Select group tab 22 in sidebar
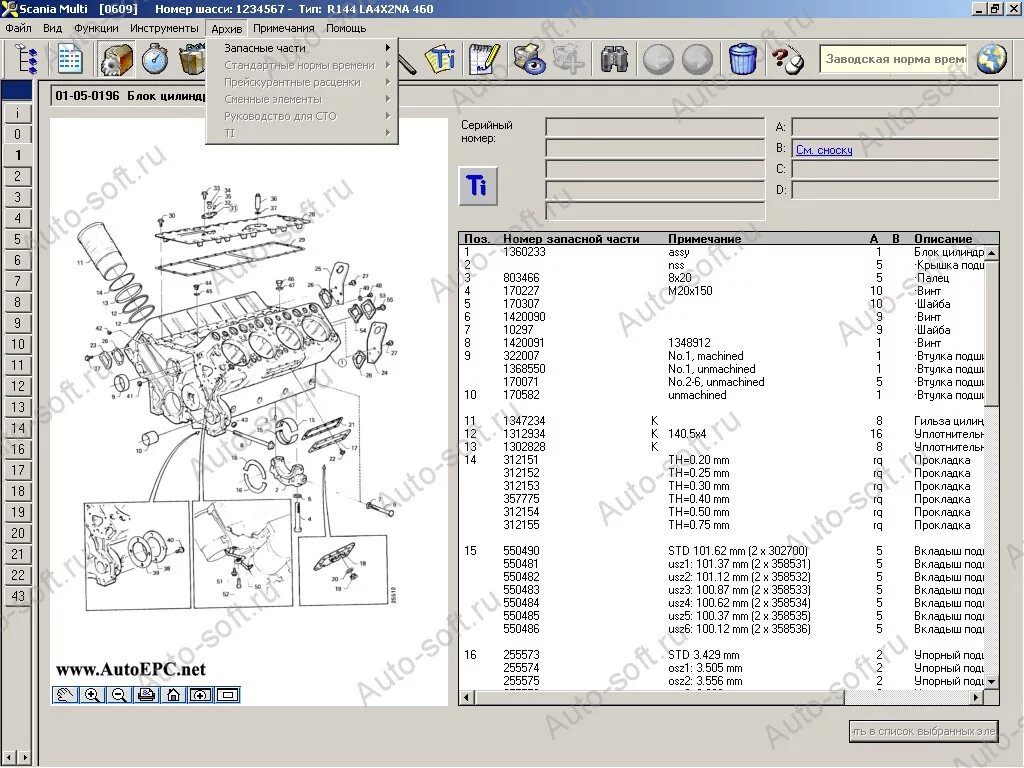Image resolution: width=1024 pixels, height=768 pixels. (18, 575)
